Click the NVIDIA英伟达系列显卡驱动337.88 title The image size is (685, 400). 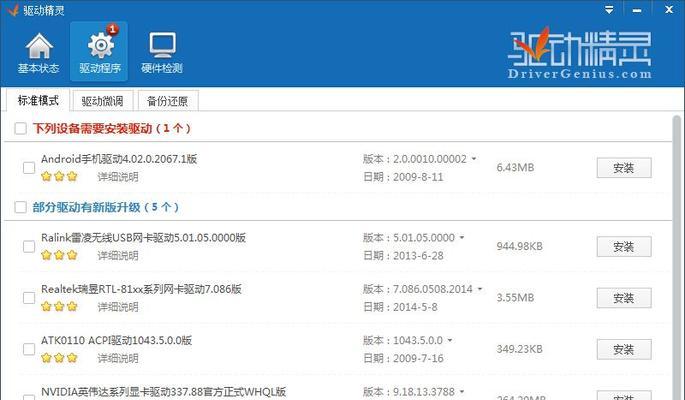tap(163, 392)
